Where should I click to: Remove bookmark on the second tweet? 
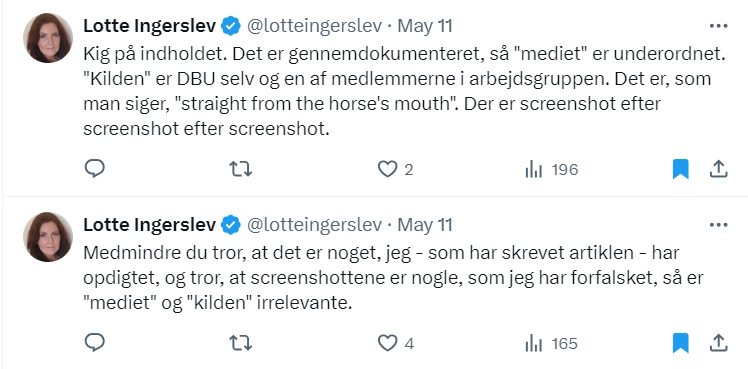(681, 343)
